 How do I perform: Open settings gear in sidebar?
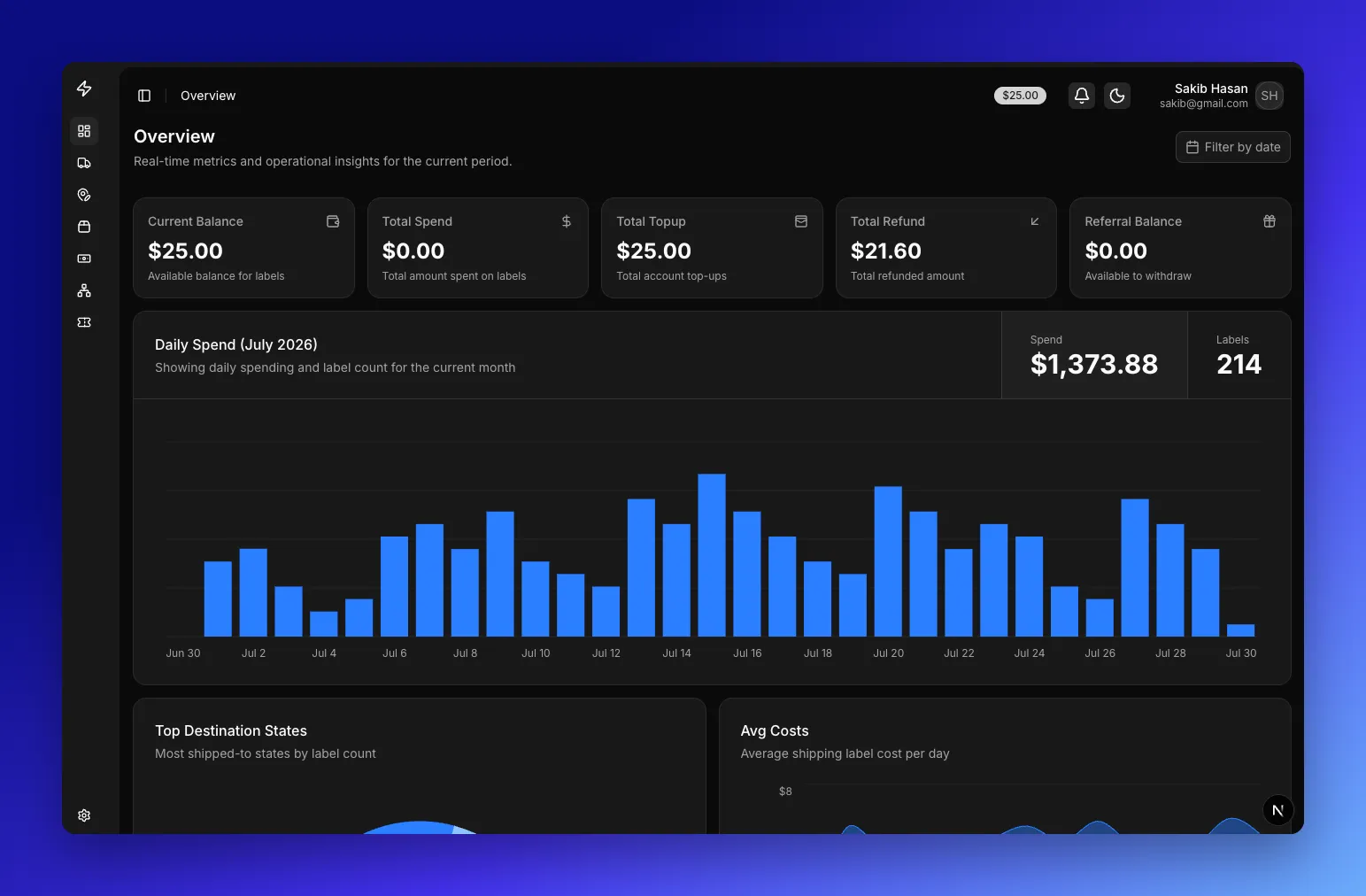tap(84, 815)
